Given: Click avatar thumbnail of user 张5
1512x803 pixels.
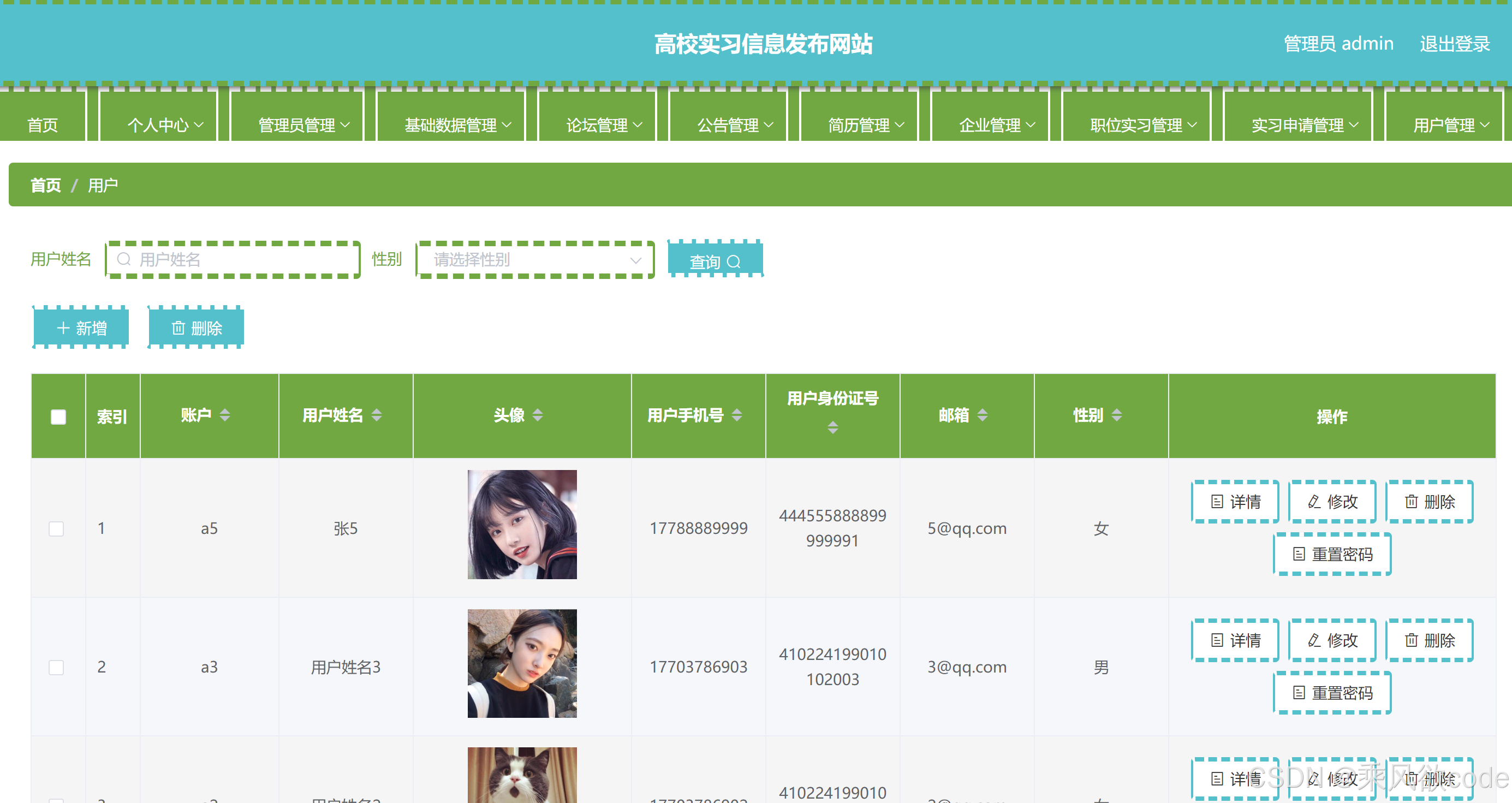Looking at the screenshot, I should 521,524.
